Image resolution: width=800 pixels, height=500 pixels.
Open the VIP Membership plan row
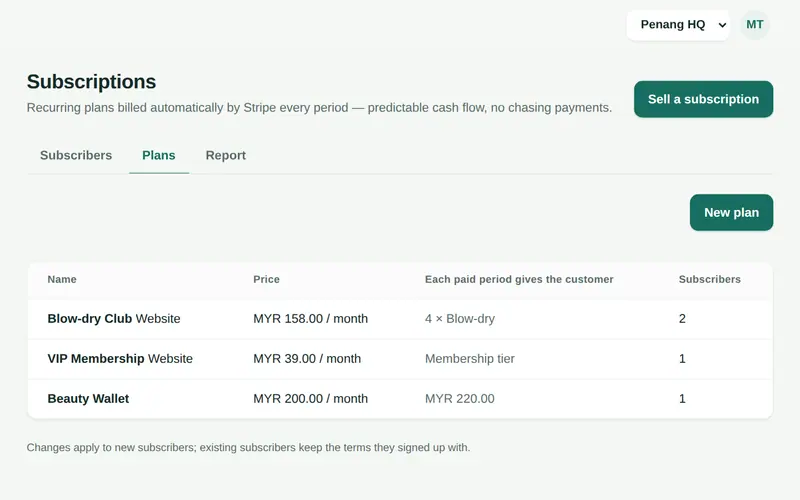coord(400,359)
